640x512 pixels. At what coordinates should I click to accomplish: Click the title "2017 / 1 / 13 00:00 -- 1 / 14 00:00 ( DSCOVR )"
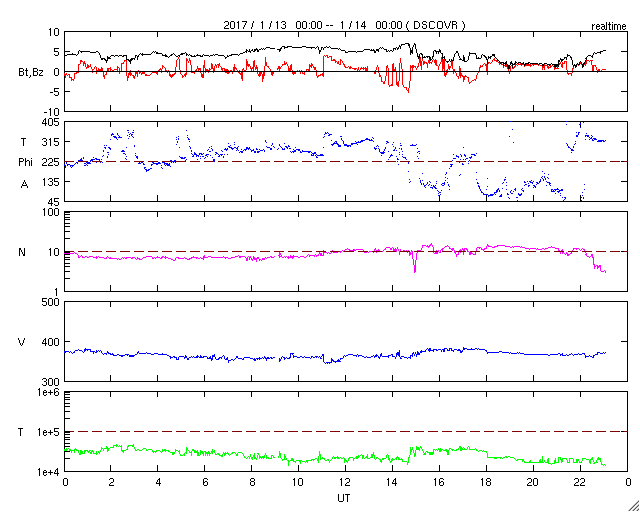pos(344,25)
